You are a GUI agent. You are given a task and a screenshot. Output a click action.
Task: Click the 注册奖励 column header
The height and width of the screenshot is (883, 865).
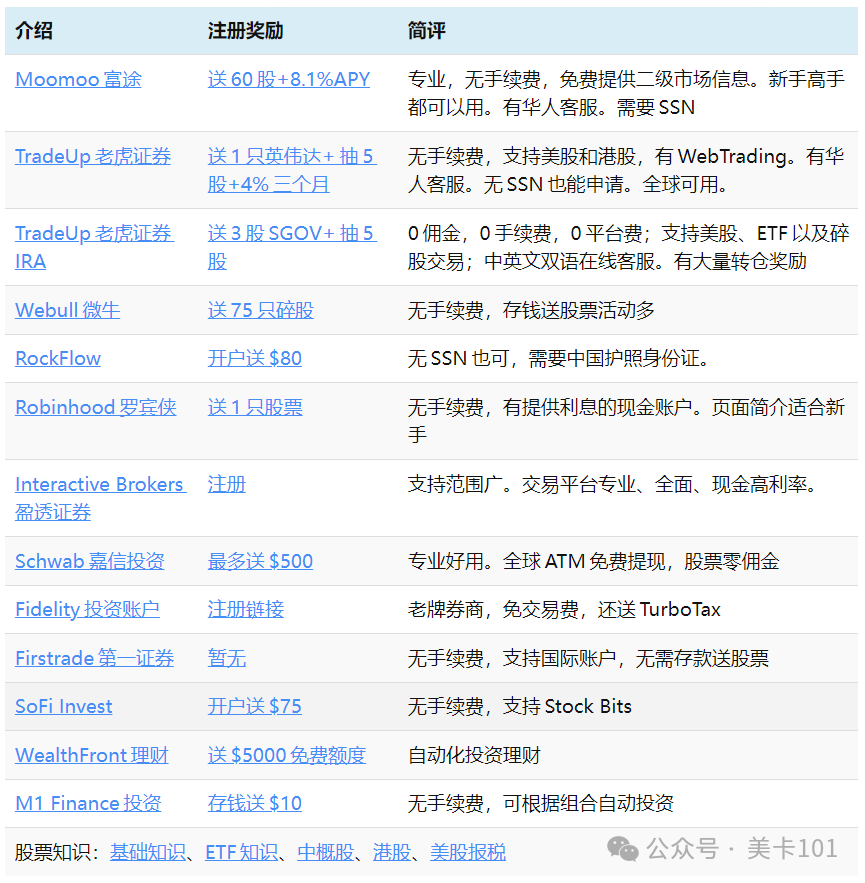[x=246, y=30]
